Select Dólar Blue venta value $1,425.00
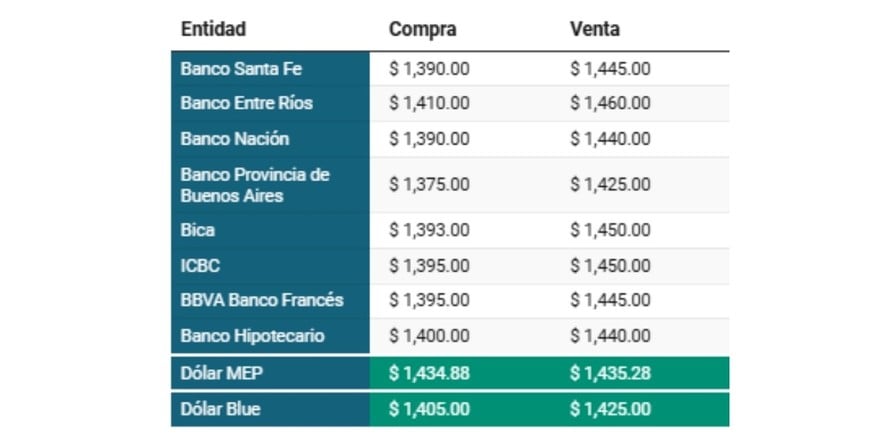 (610, 409)
